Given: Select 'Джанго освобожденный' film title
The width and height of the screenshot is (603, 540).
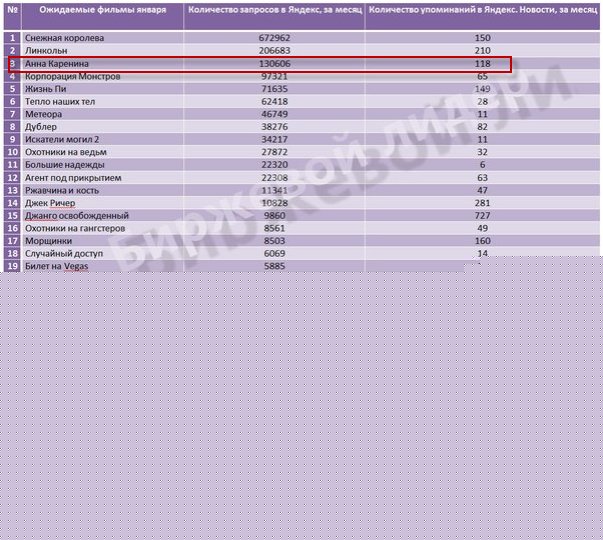Looking at the screenshot, I should (x=77, y=216).
